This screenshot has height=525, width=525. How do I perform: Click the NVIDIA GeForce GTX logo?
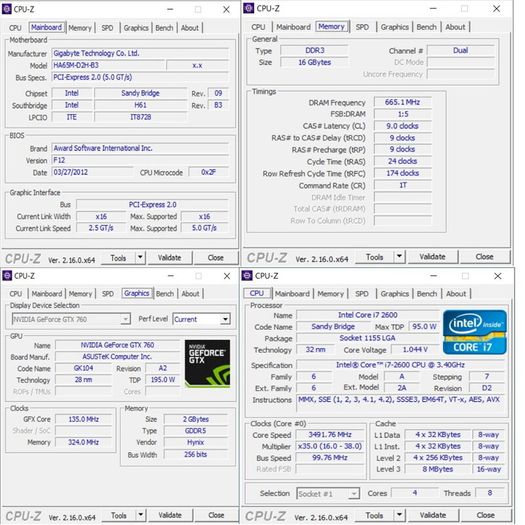tap(208, 364)
